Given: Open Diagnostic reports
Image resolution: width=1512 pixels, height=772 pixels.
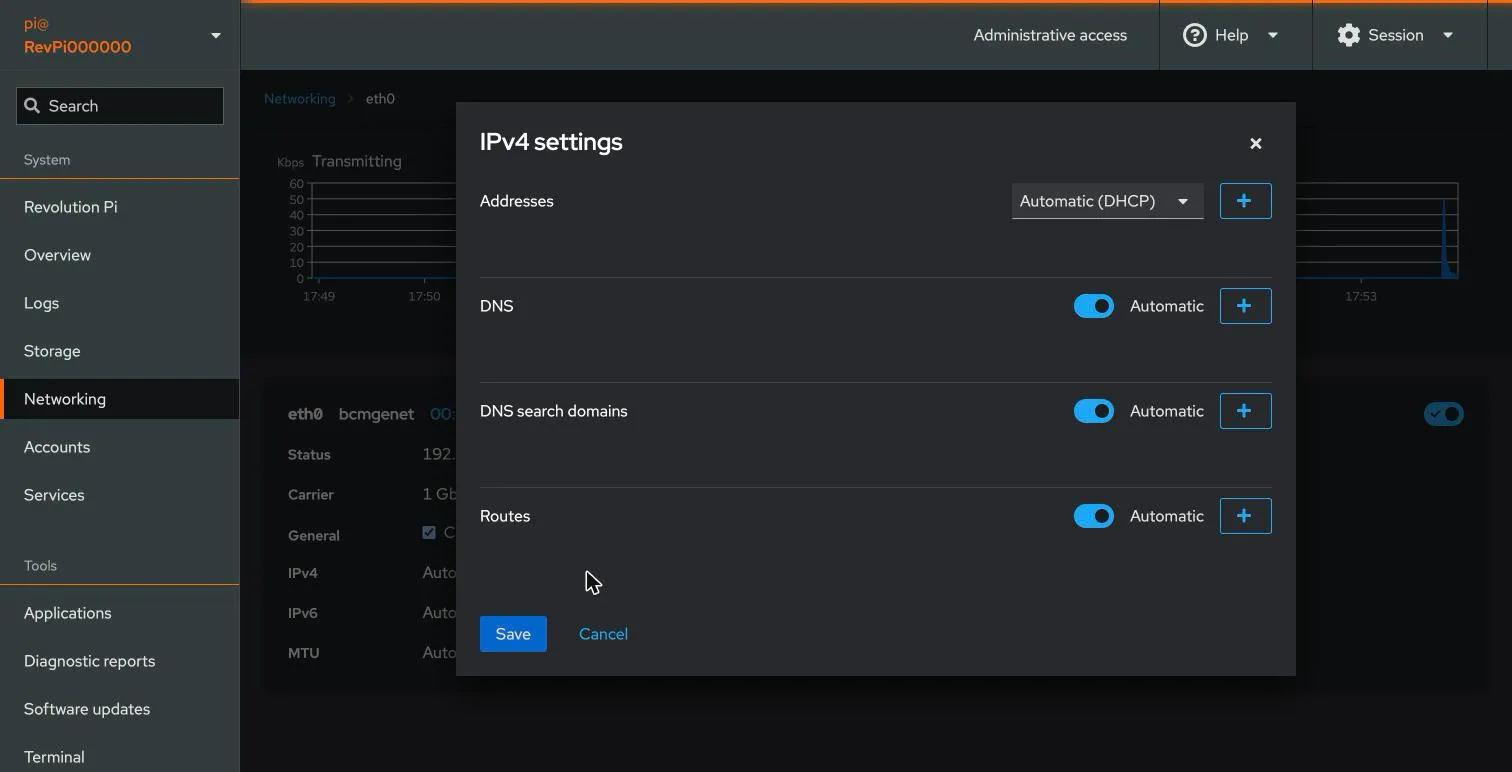Looking at the screenshot, I should click(x=120, y=661).
